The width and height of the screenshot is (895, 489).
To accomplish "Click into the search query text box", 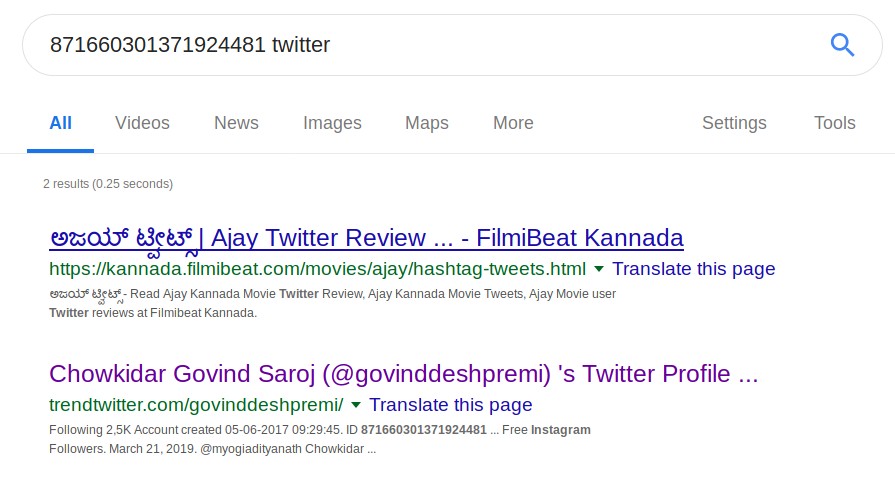I will click(420, 45).
